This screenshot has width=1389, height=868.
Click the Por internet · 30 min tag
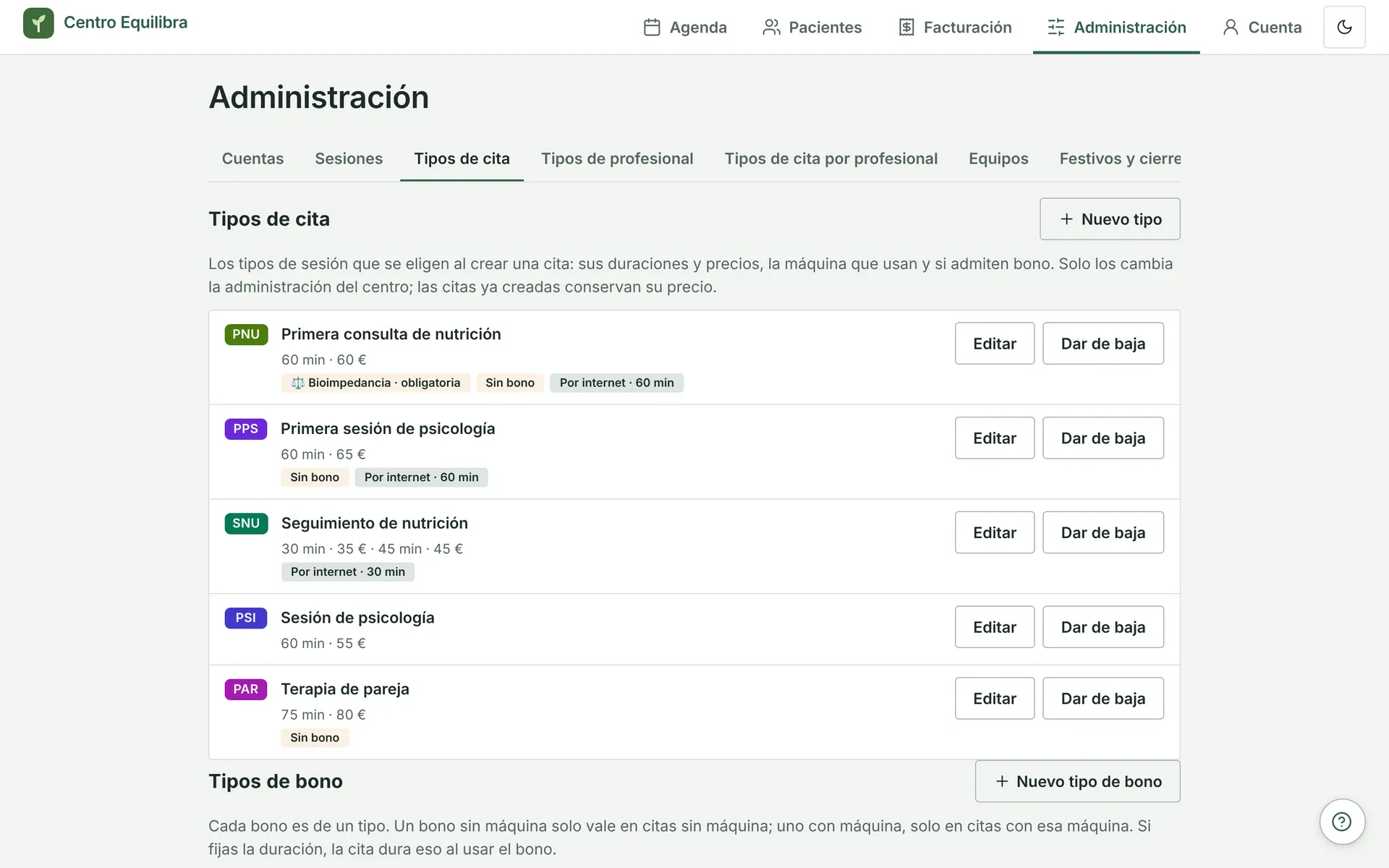(348, 571)
